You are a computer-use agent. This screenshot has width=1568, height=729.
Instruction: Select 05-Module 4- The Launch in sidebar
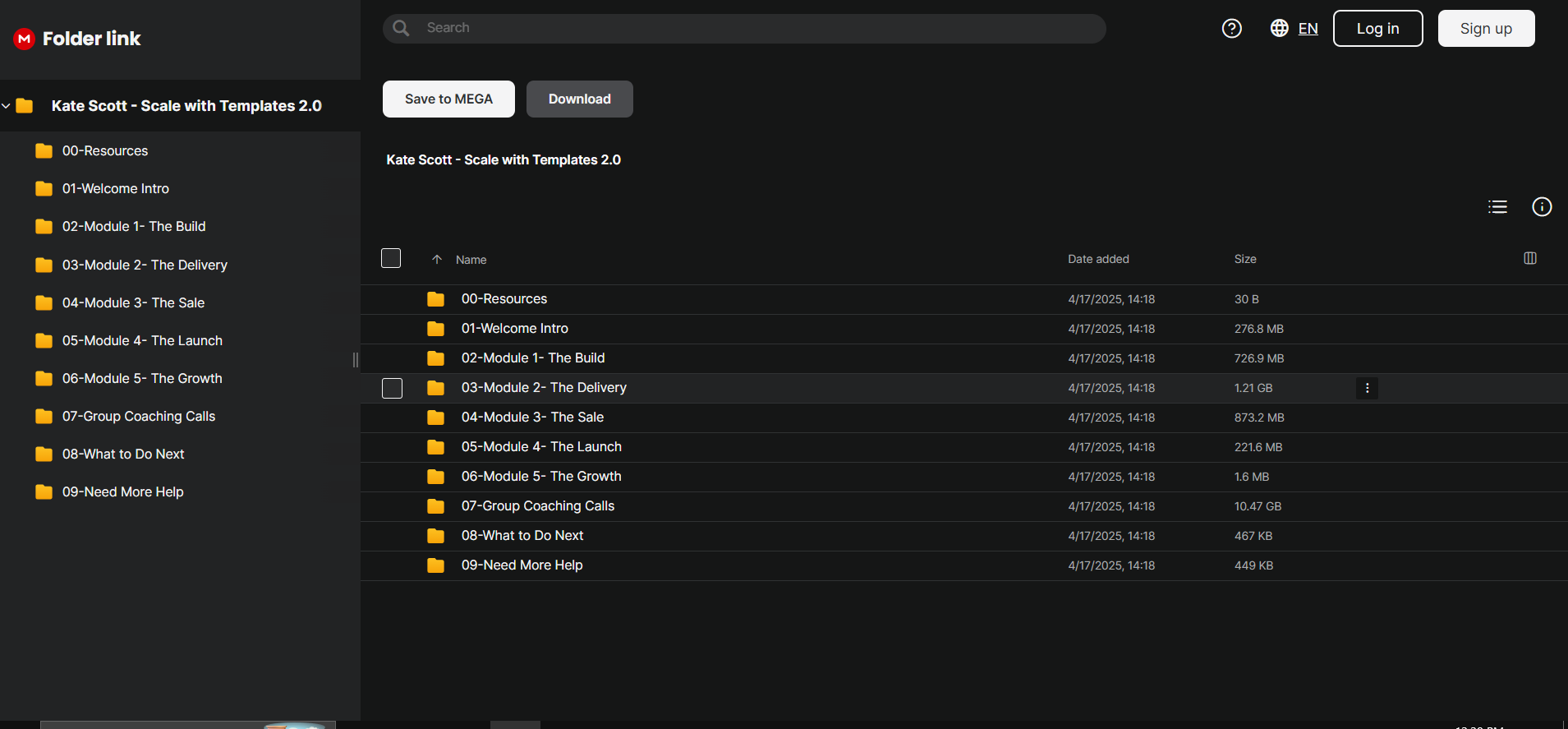click(142, 341)
